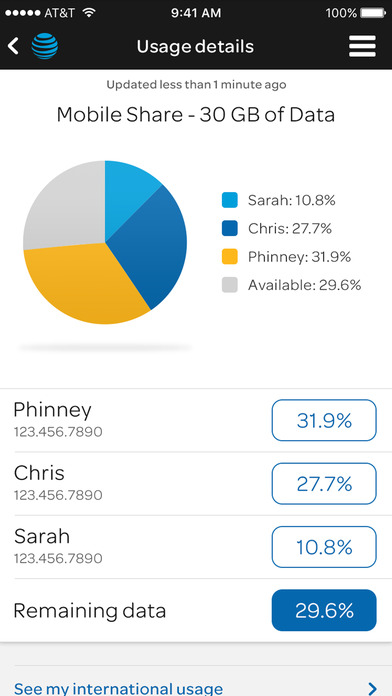Image resolution: width=392 pixels, height=696 pixels.
Task: Tap the battery indicator icon
Action: (373, 13)
